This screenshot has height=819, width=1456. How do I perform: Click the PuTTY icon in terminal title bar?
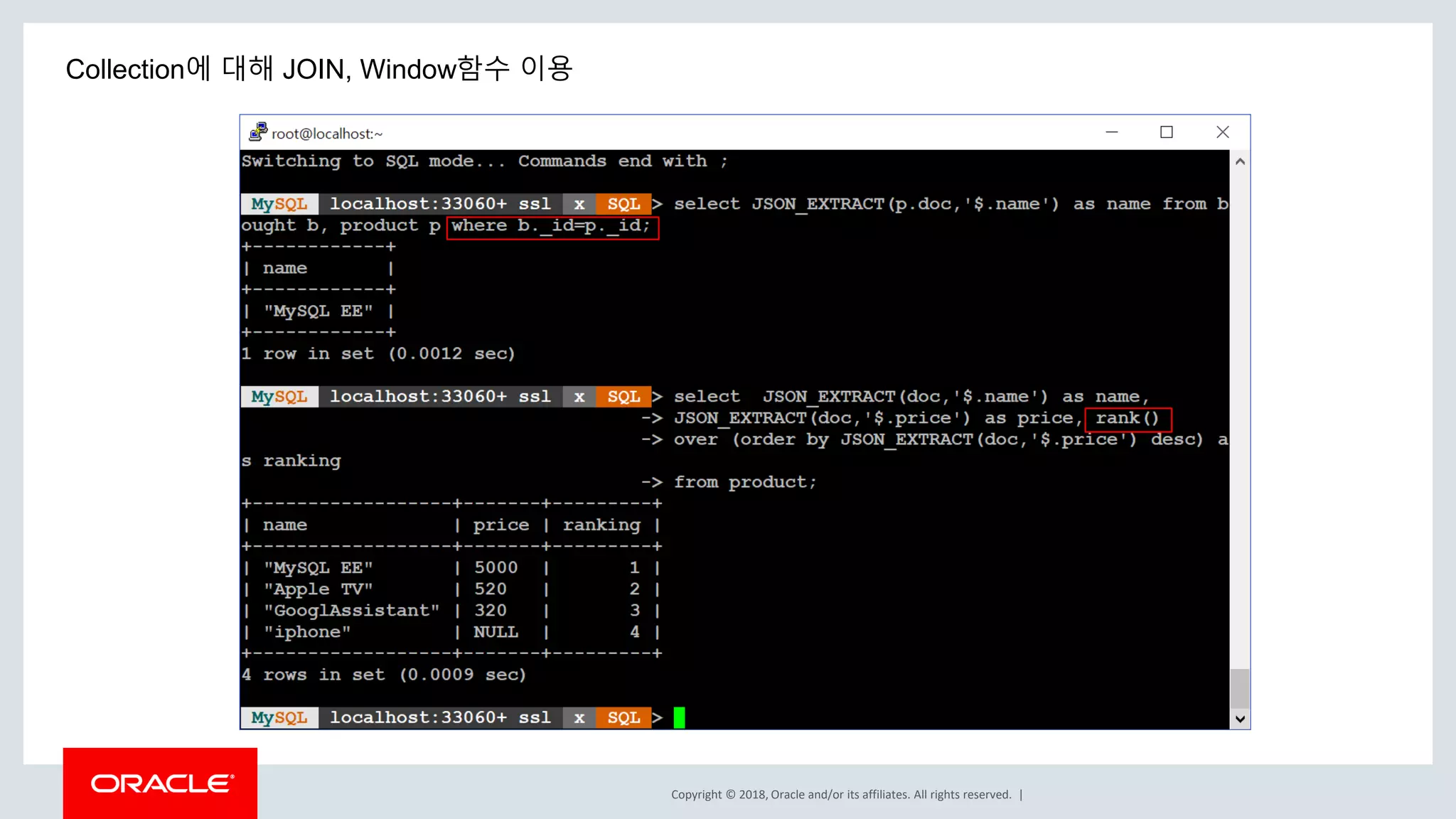(x=257, y=132)
